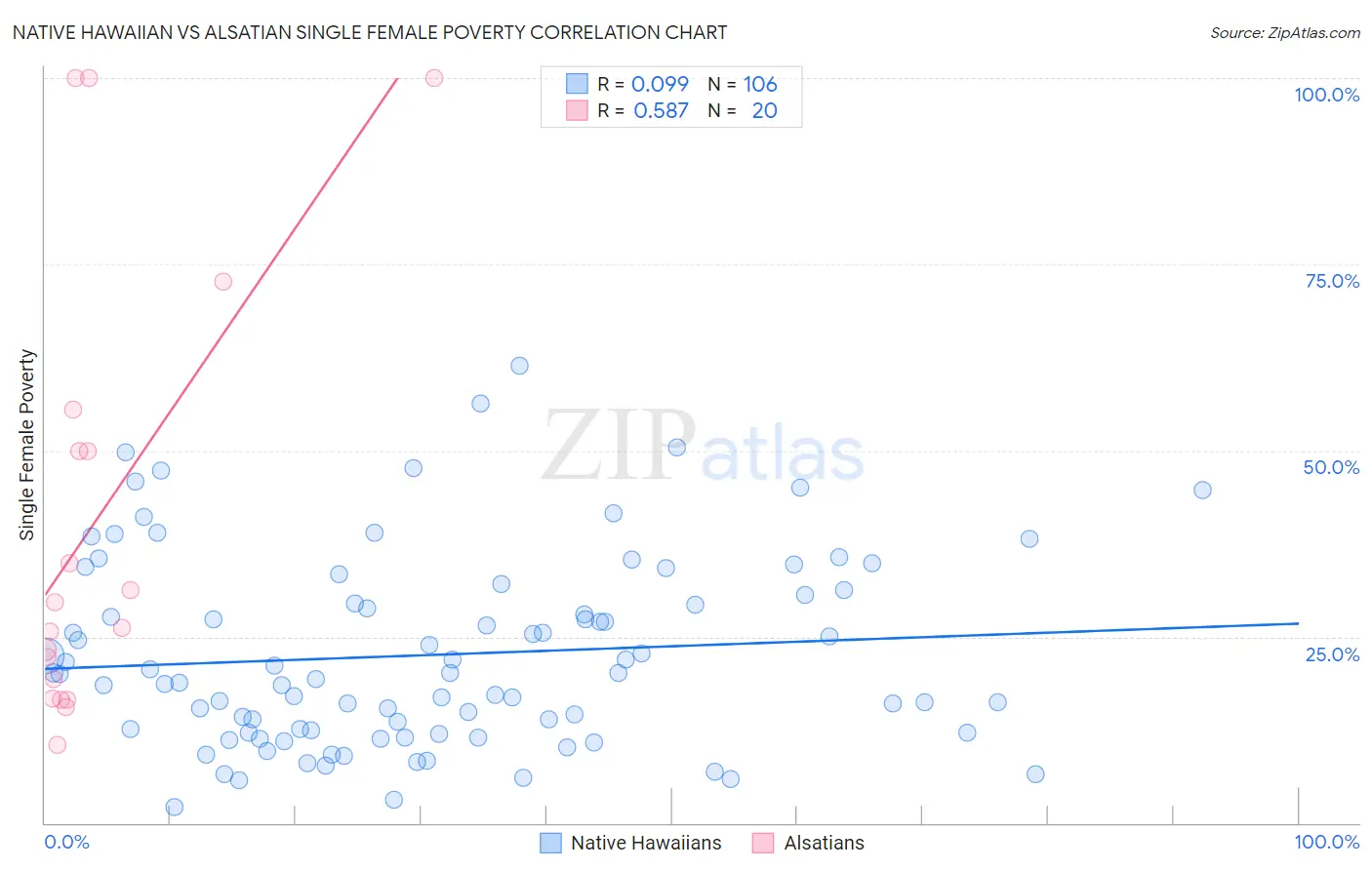The image size is (1372, 870).
Task: Select the highest blue data point
Action: (519, 366)
